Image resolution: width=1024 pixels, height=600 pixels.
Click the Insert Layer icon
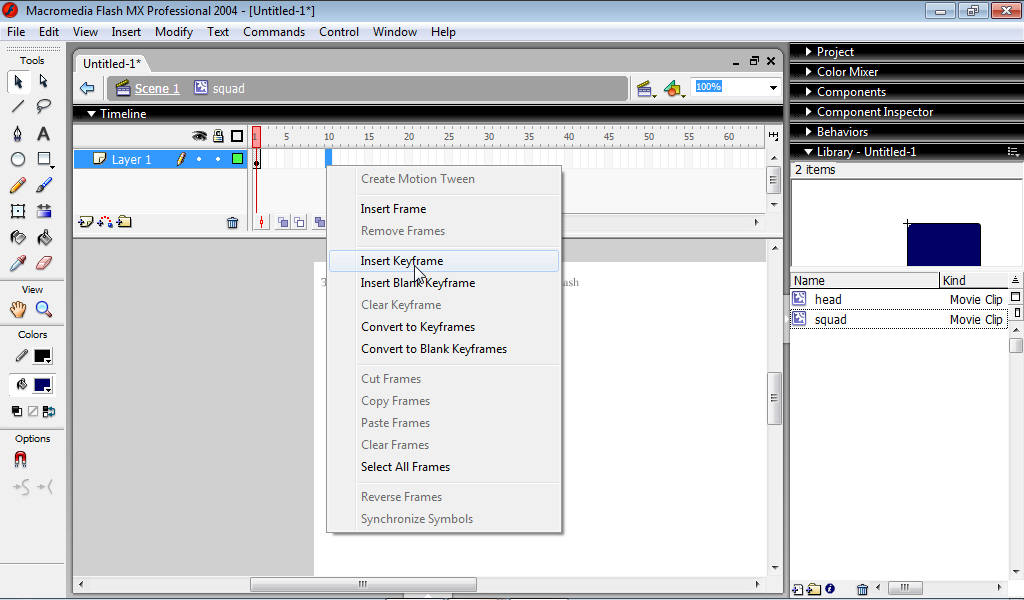click(86, 223)
